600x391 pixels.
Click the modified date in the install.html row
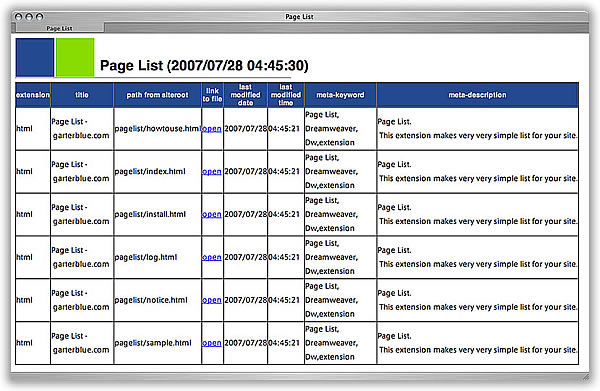245,215
